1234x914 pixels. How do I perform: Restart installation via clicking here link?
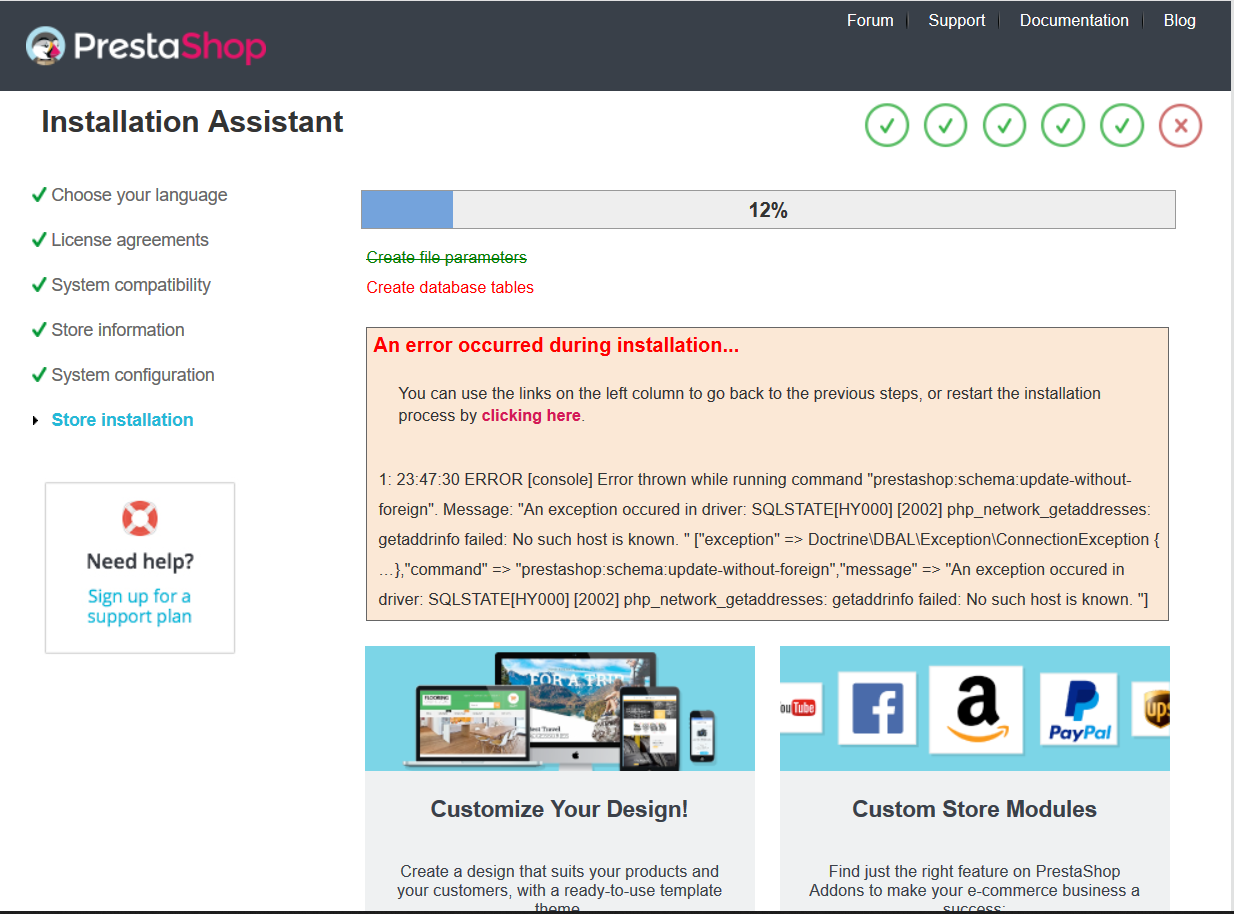pyautogui.click(x=531, y=415)
